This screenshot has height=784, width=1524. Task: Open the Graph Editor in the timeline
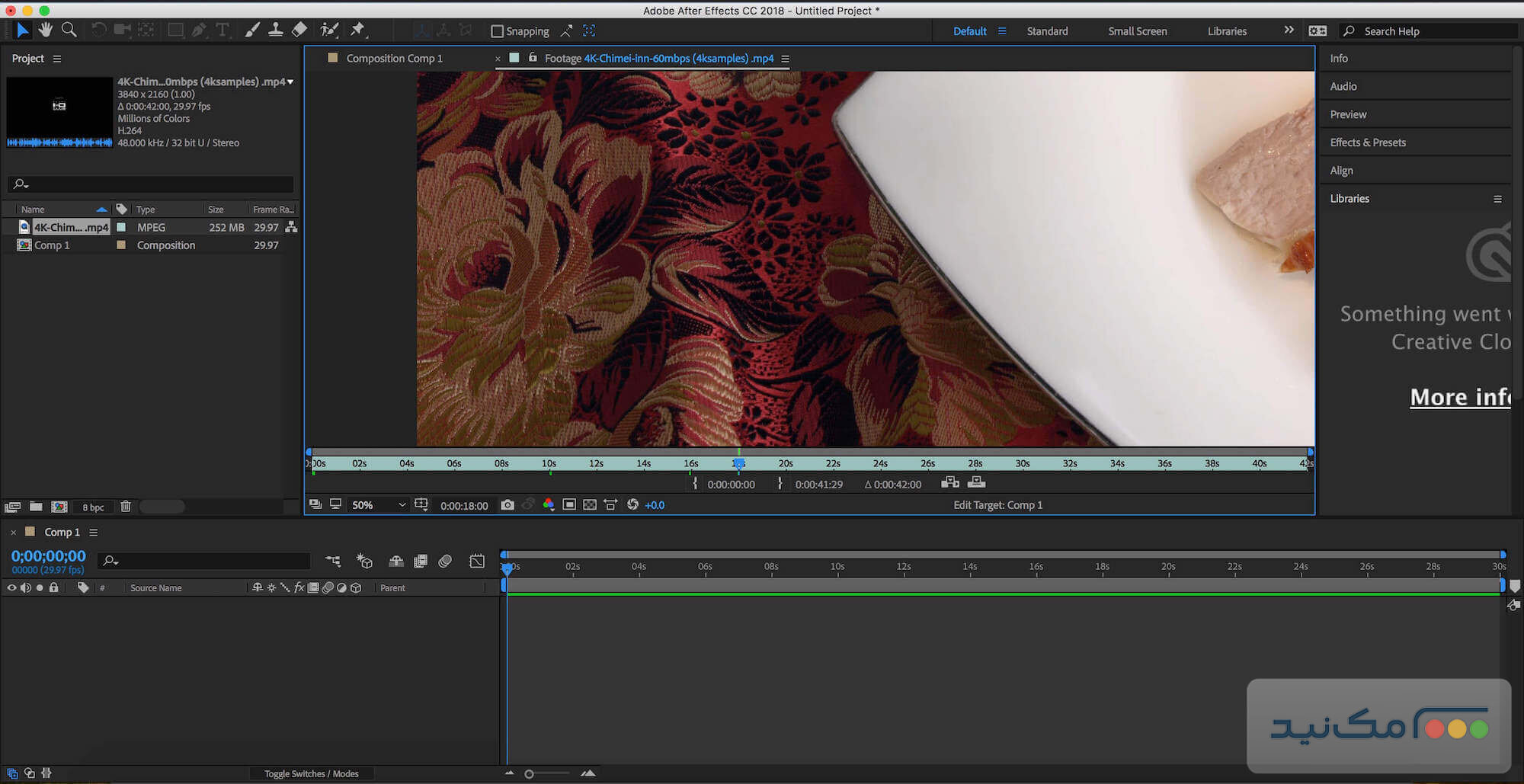click(476, 561)
